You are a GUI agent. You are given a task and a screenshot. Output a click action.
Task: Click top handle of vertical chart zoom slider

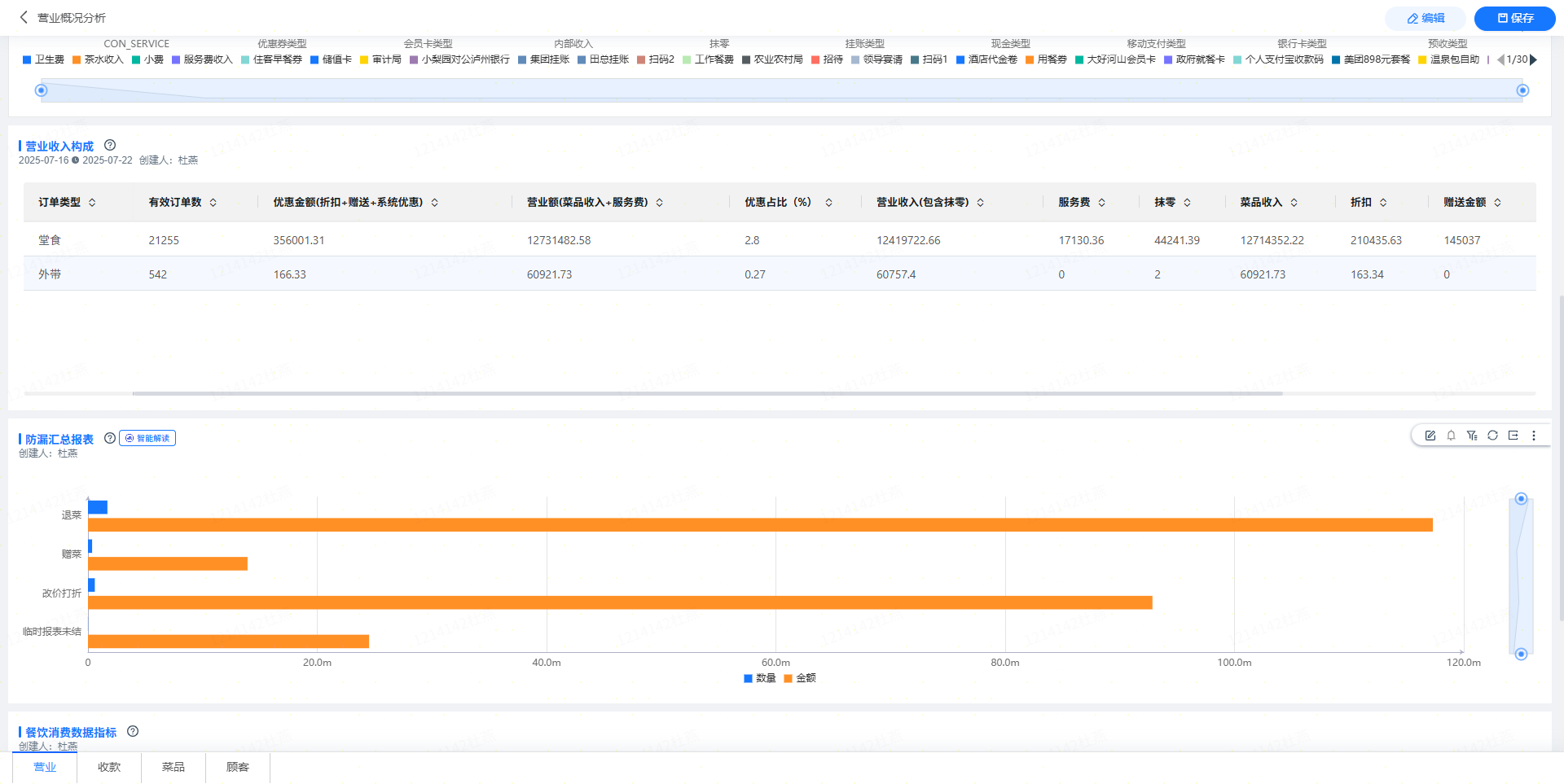tap(1521, 498)
